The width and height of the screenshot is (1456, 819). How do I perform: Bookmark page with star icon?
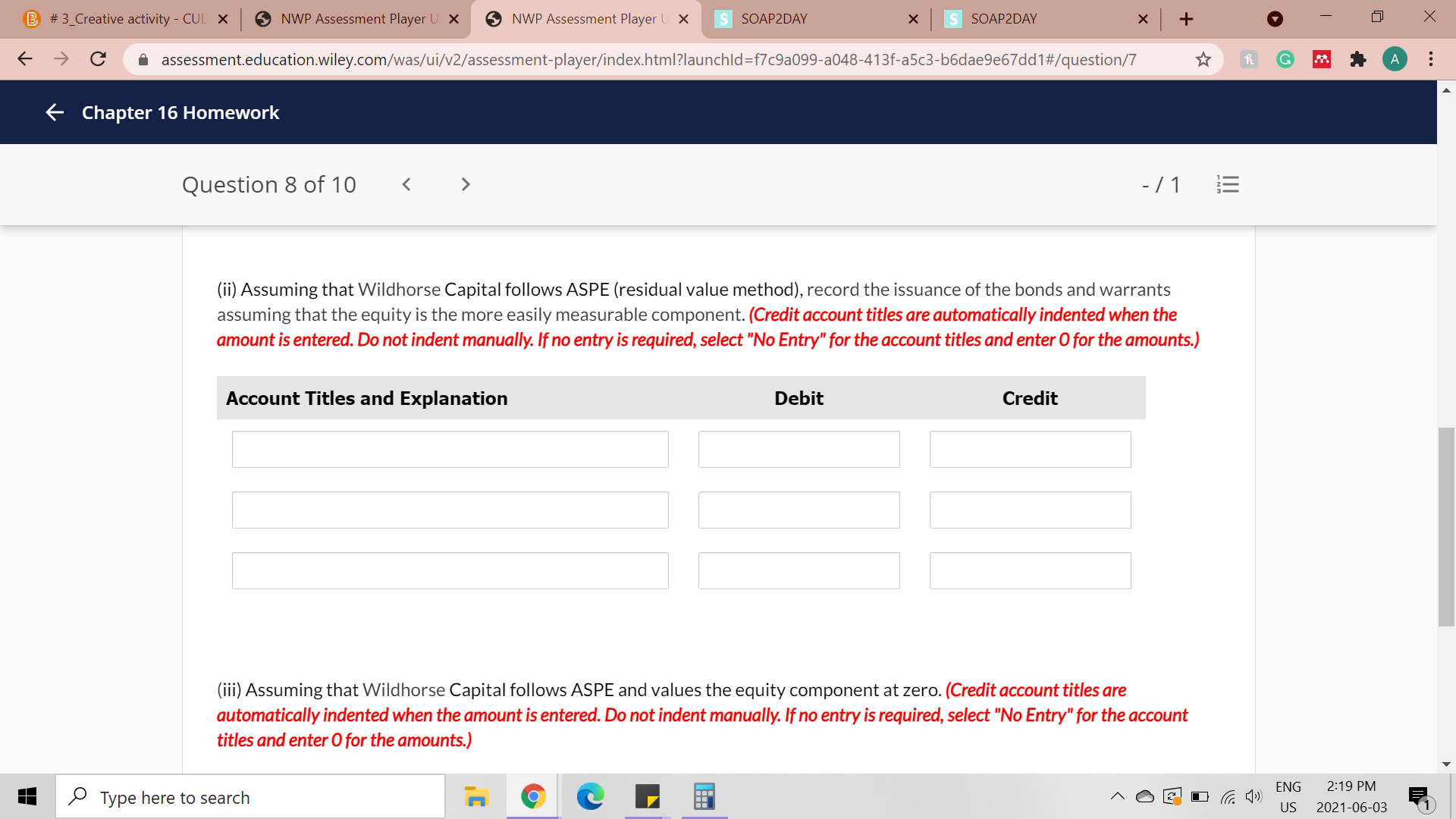pos(1203,59)
